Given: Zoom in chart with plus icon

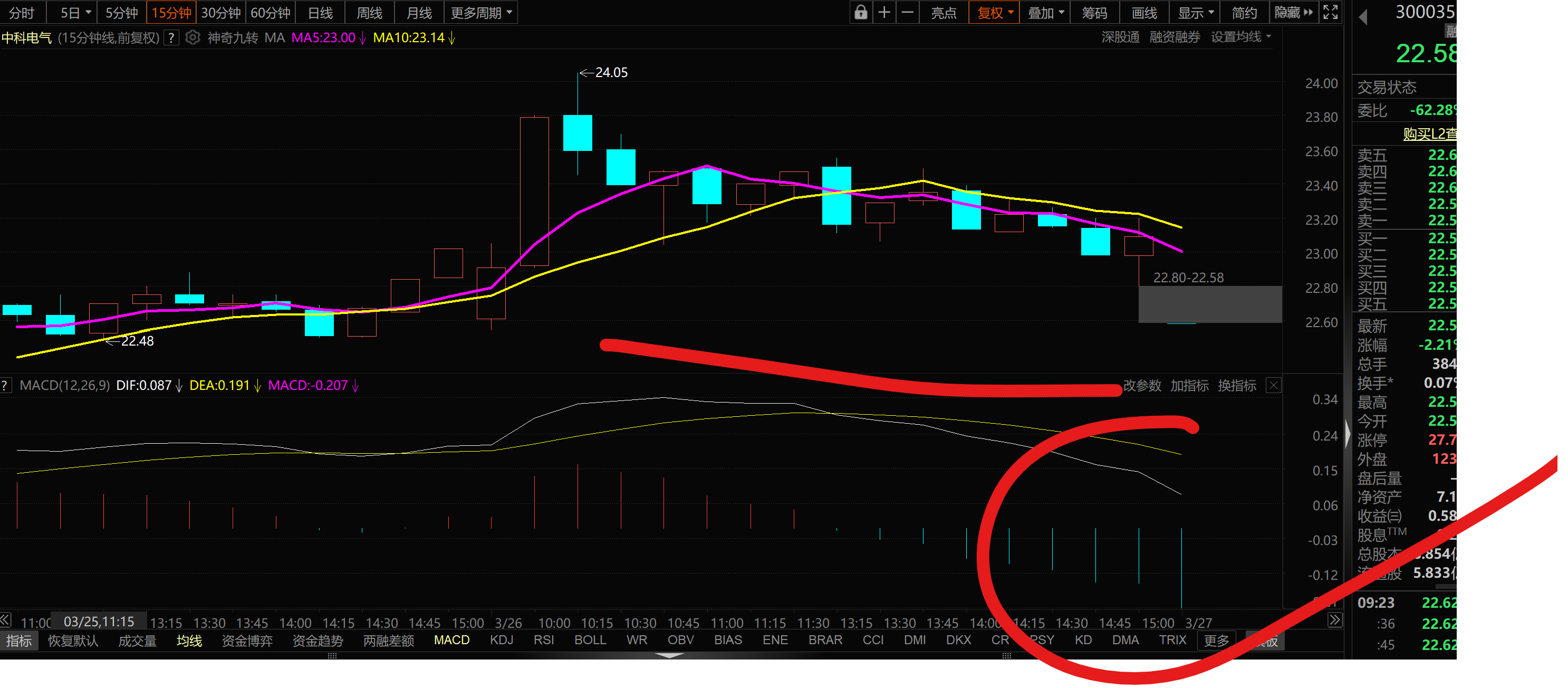Looking at the screenshot, I should pos(884,12).
